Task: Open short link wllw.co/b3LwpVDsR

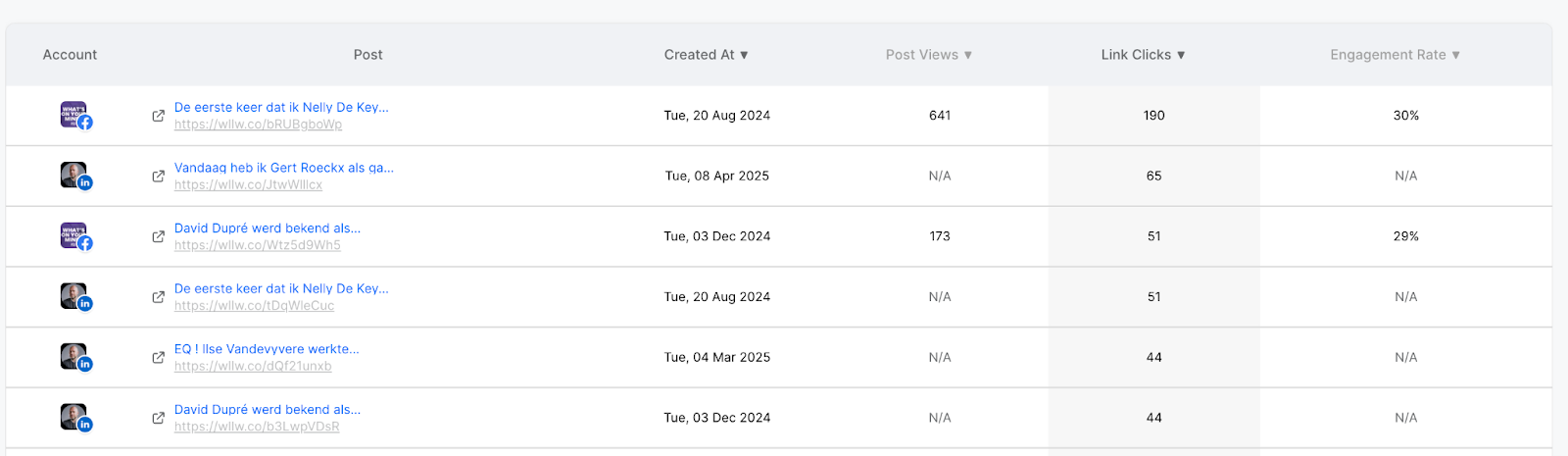Action: click(x=257, y=427)
